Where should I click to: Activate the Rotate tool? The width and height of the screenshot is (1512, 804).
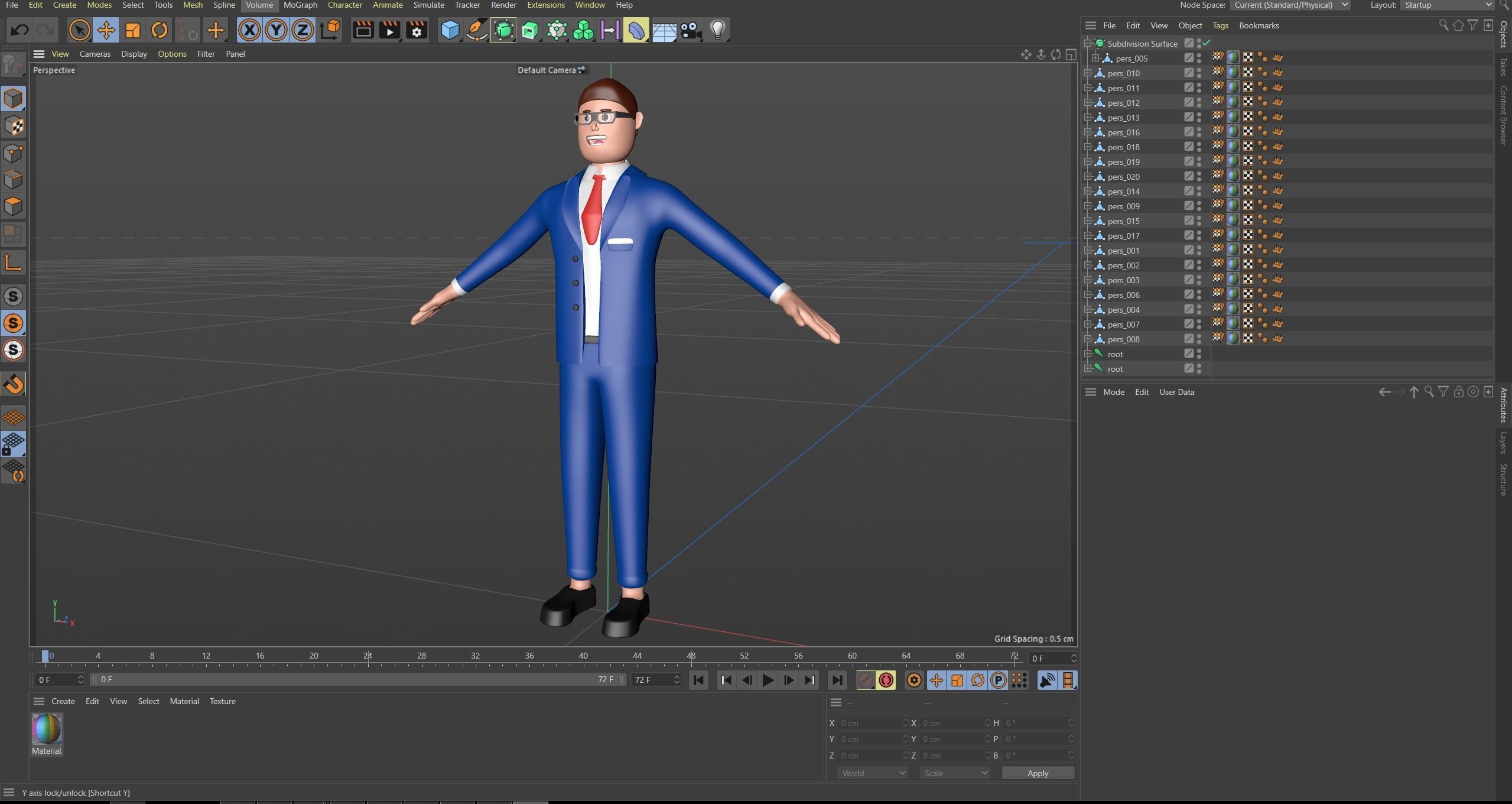coord(159,30)
